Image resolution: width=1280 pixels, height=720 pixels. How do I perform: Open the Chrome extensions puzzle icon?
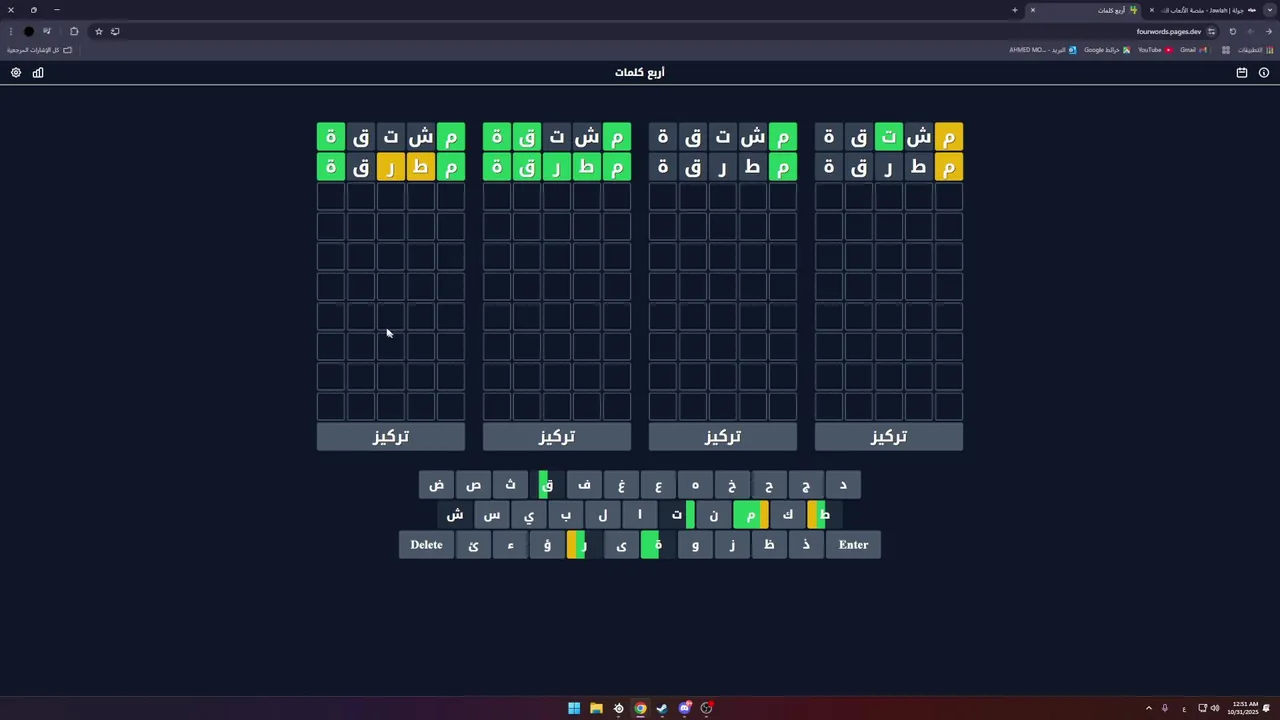(x=74, y=31)
